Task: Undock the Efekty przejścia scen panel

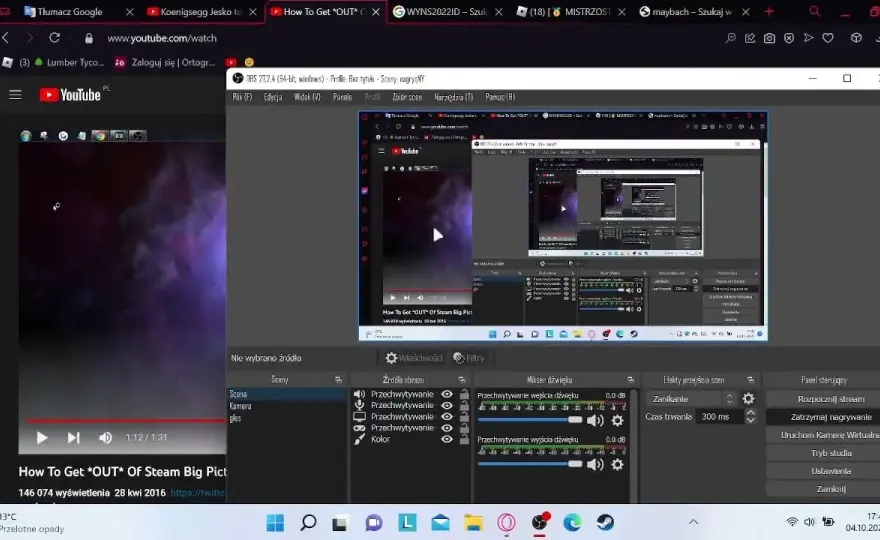Action: coord(750,380)
